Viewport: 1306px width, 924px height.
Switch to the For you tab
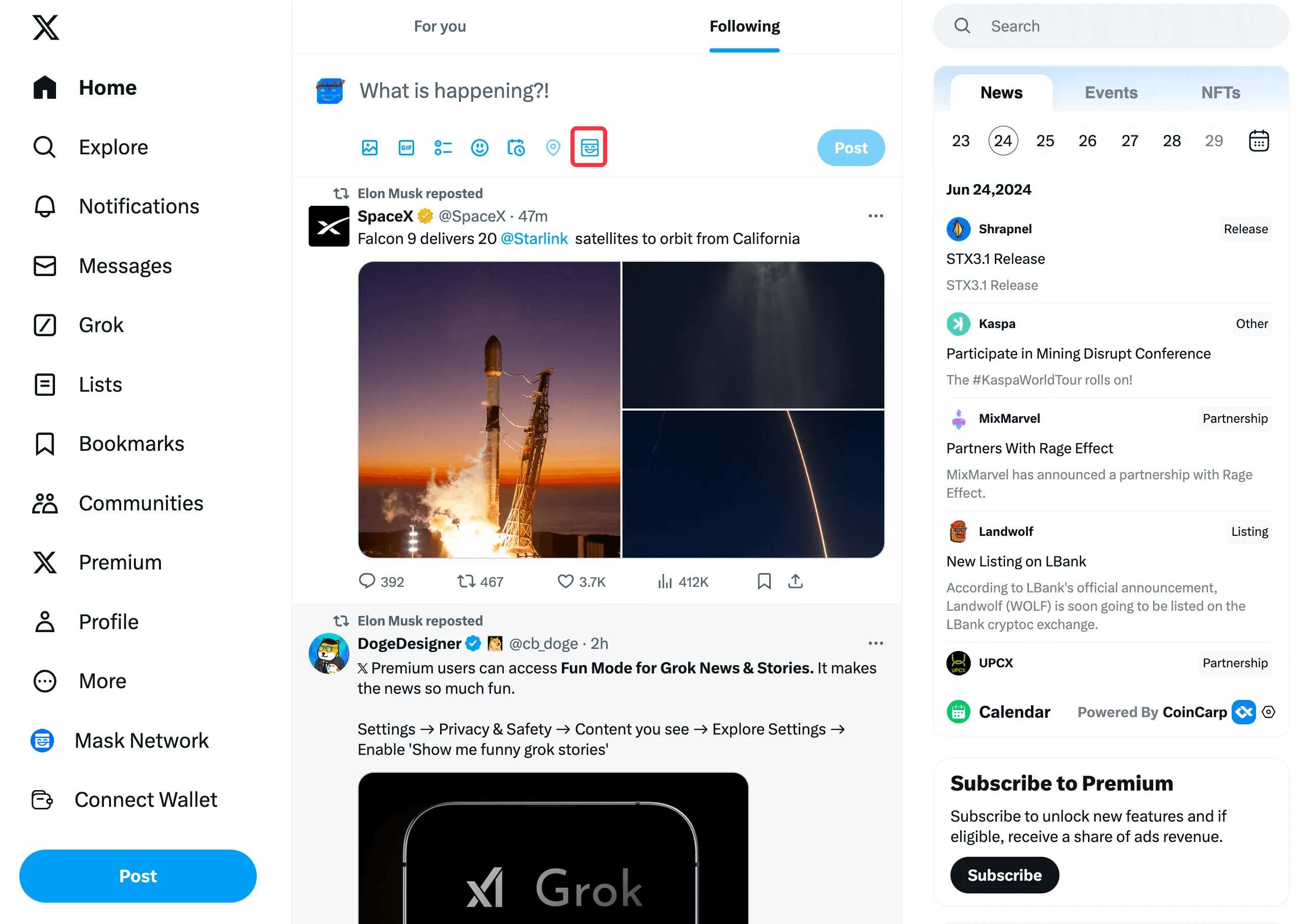pyautogui.click(x=440, y=26)
